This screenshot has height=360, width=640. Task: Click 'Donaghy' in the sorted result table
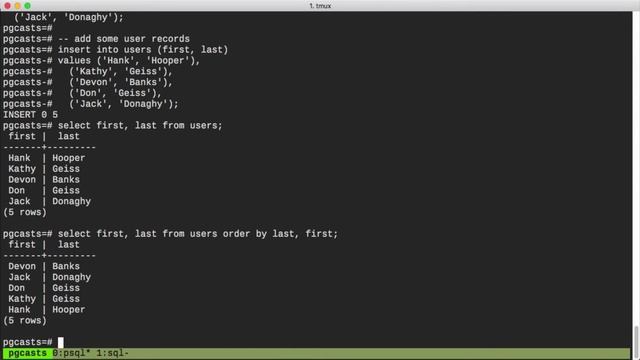click(71, 278)
